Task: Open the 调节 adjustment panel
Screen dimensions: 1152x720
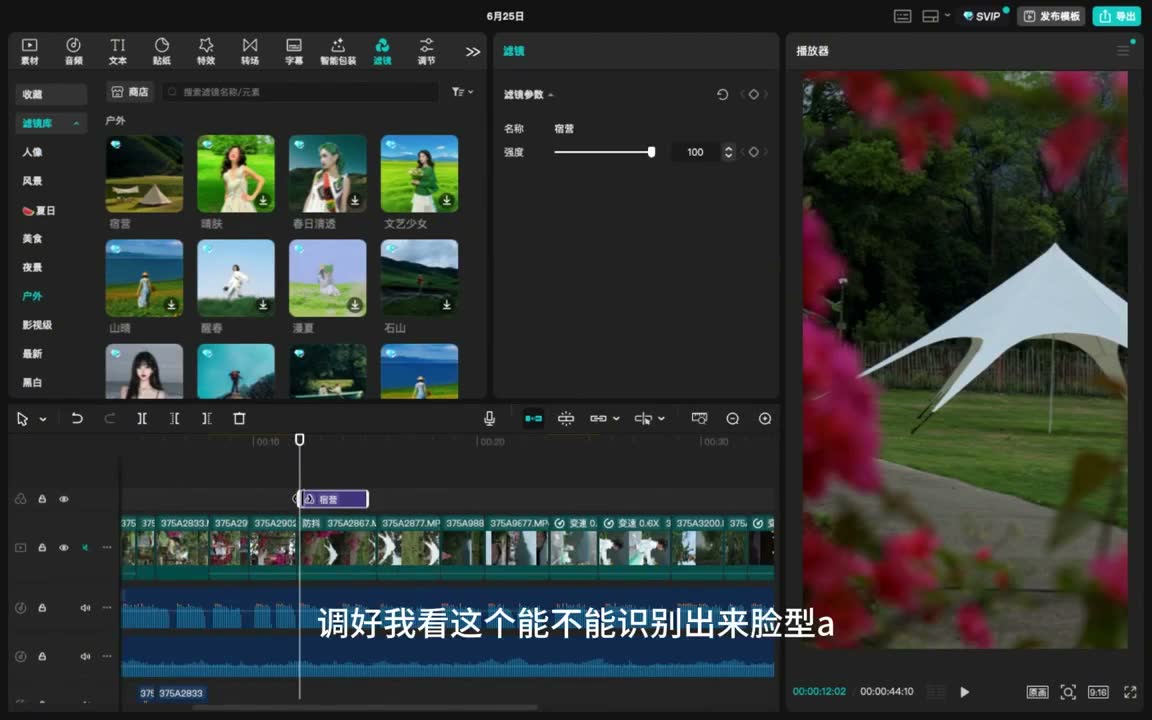Action: coord(426,51)
